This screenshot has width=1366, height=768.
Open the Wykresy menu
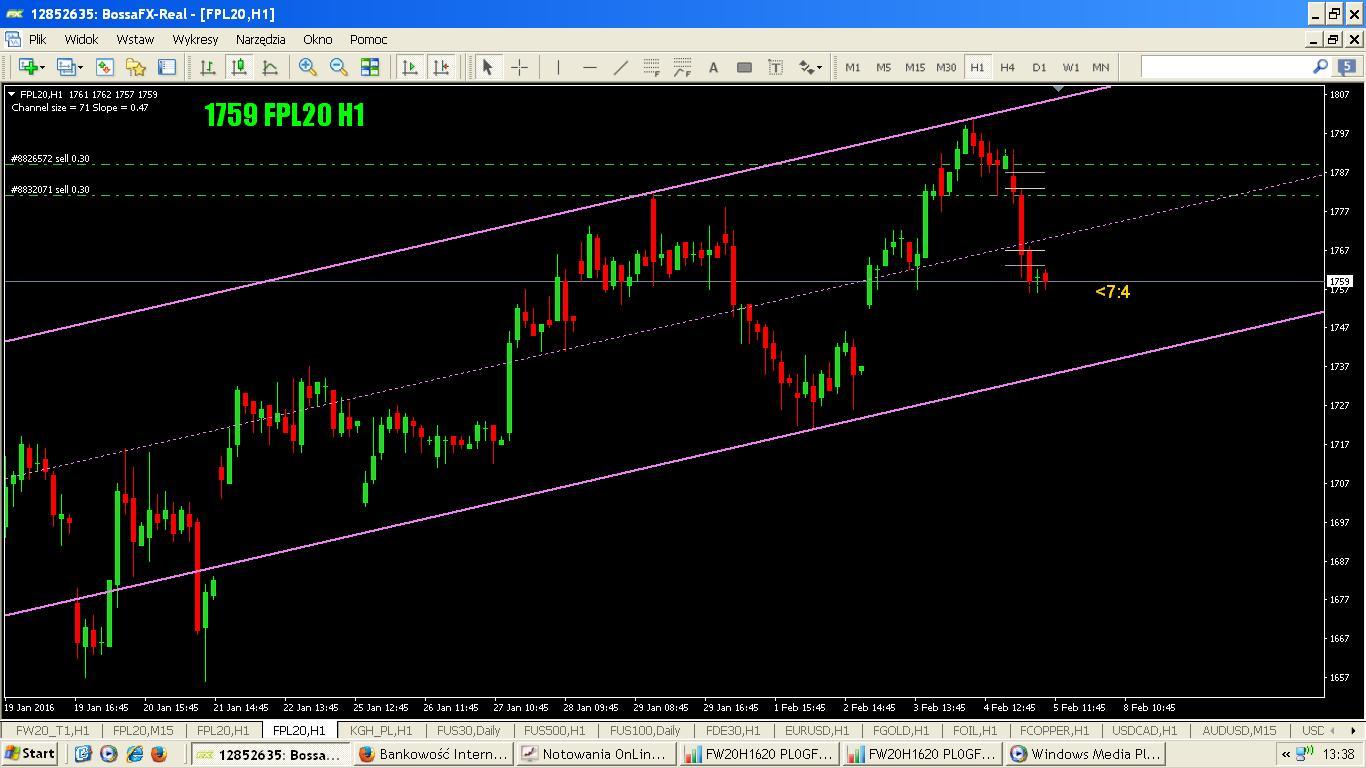click(195, 39)
